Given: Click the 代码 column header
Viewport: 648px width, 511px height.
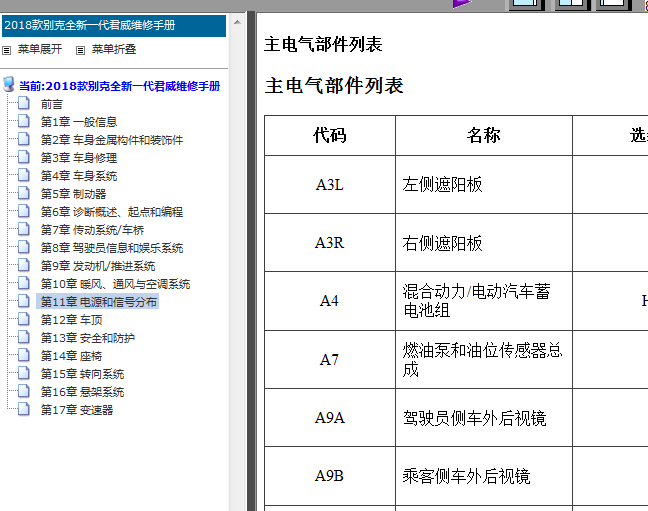Looking at the screenshot, I should 330,136.
